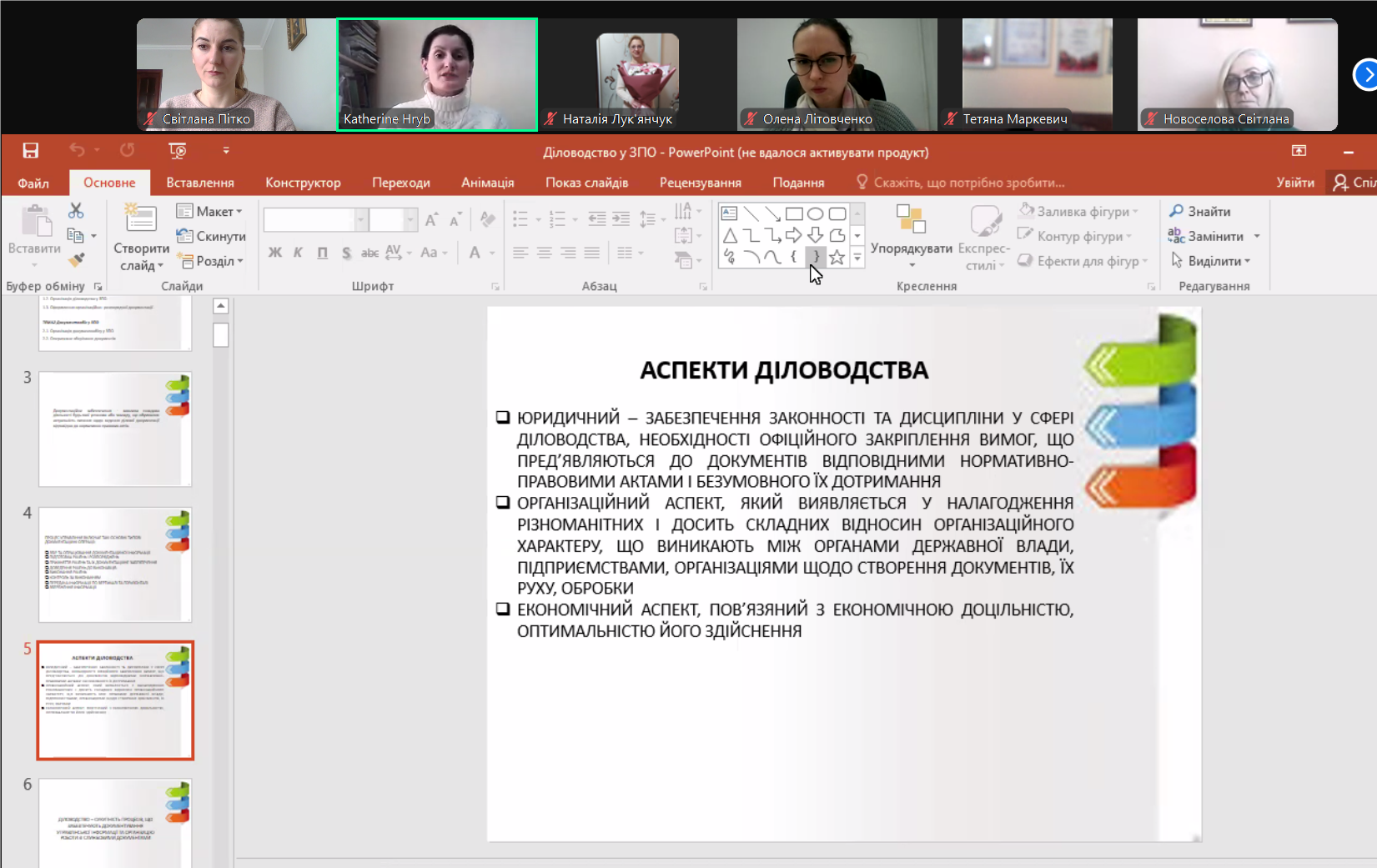Click Увійти sign-in link

1294,183
